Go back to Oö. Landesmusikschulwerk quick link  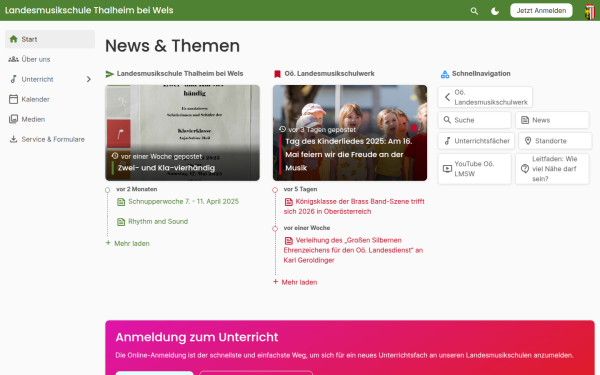pos(485,97)
